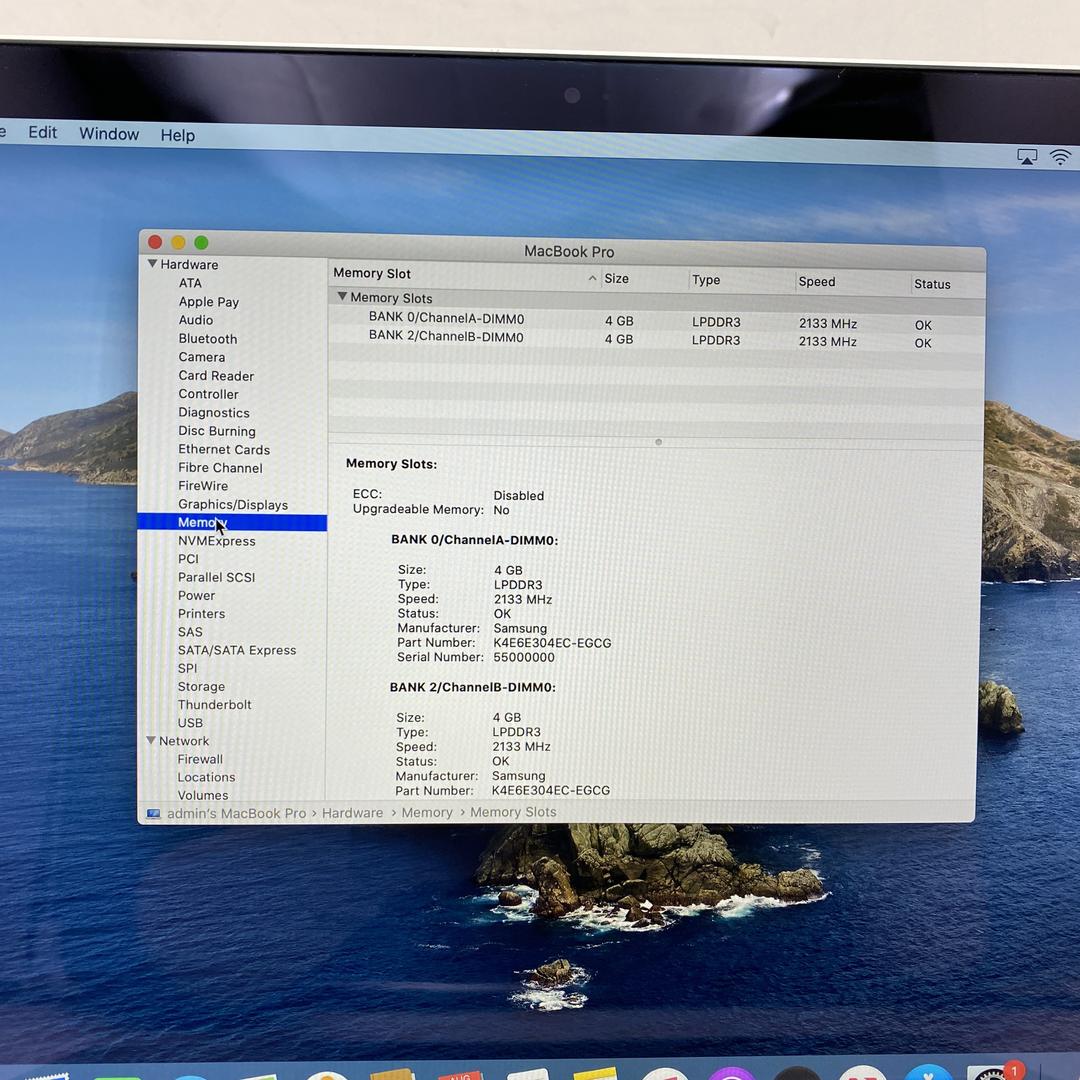Select FireWire in the sidebar

(202, 486)
